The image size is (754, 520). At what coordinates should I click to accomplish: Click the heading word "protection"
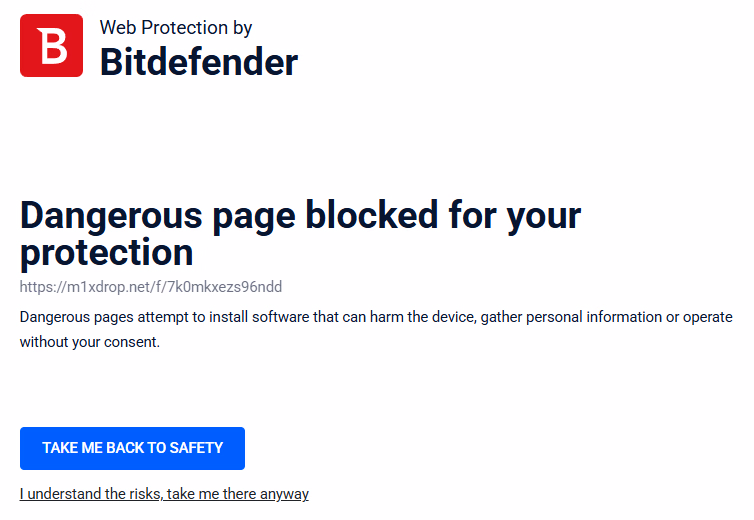click(x=106, y=252)
